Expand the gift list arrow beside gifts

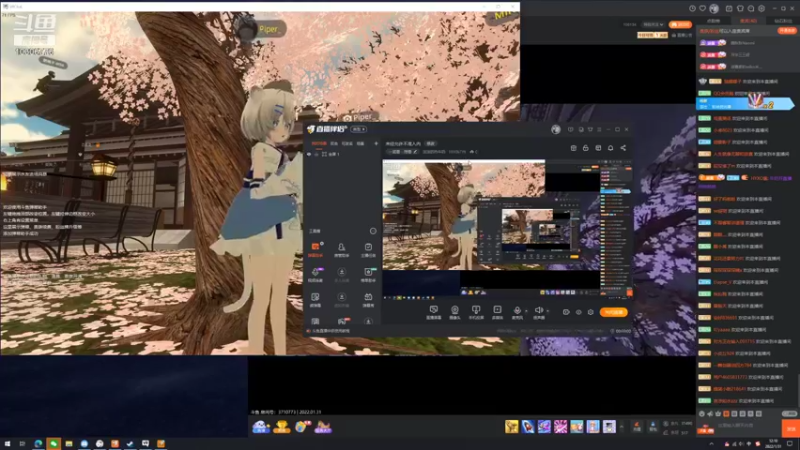[x=621, y=426]
